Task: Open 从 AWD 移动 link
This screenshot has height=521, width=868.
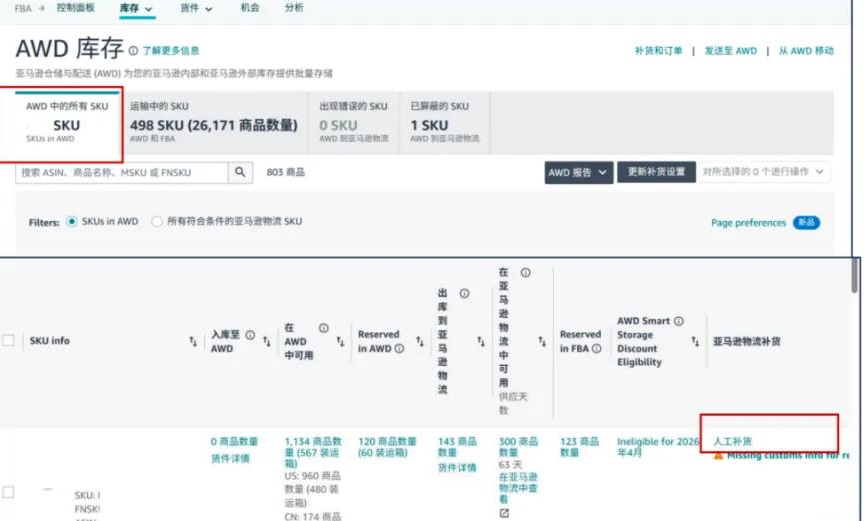Action: click(x=806, y=51)
